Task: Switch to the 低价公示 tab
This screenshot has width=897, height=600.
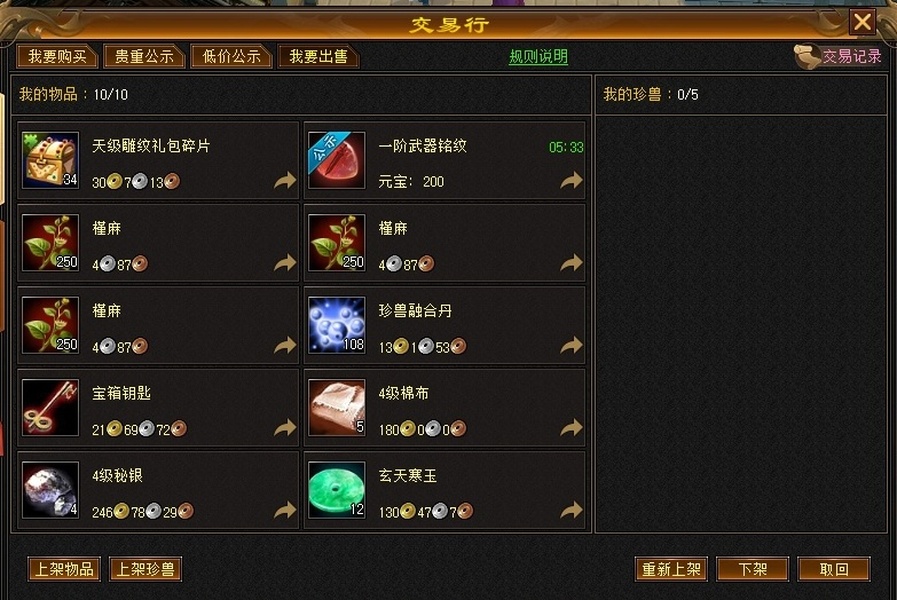Action: pyautogui.click(x=231, y=56)
